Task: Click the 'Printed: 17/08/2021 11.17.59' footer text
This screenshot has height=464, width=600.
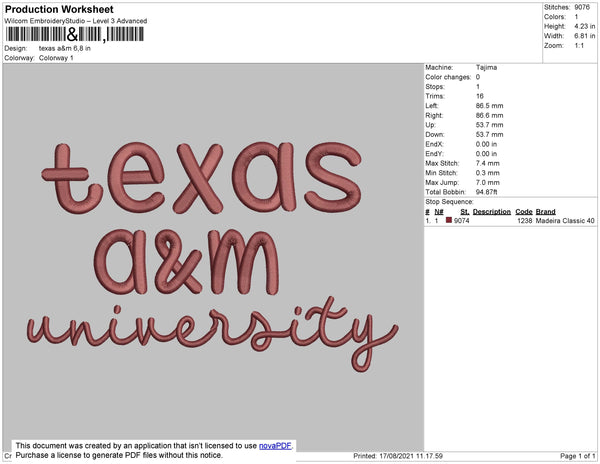Action: pyautogui.click(x=398, y=456)
